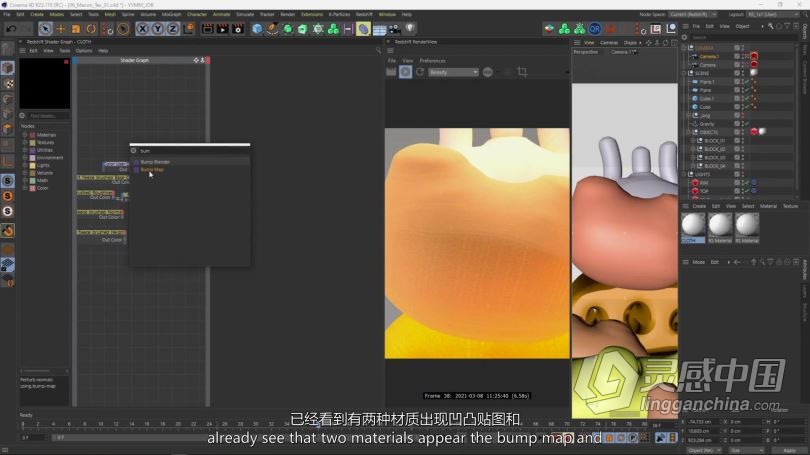Viewport: 810px width, 455px height.
Task: Choose Bump Blender from node search results
Action: (x=155, y=162)
